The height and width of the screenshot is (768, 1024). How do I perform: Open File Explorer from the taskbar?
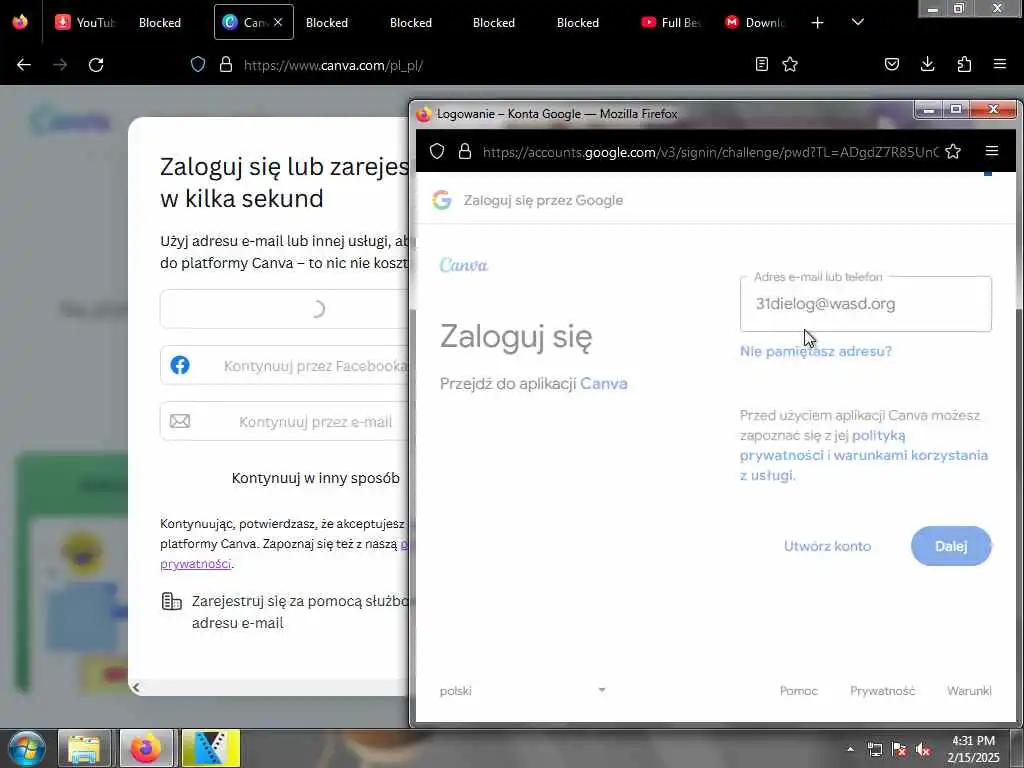84,748
